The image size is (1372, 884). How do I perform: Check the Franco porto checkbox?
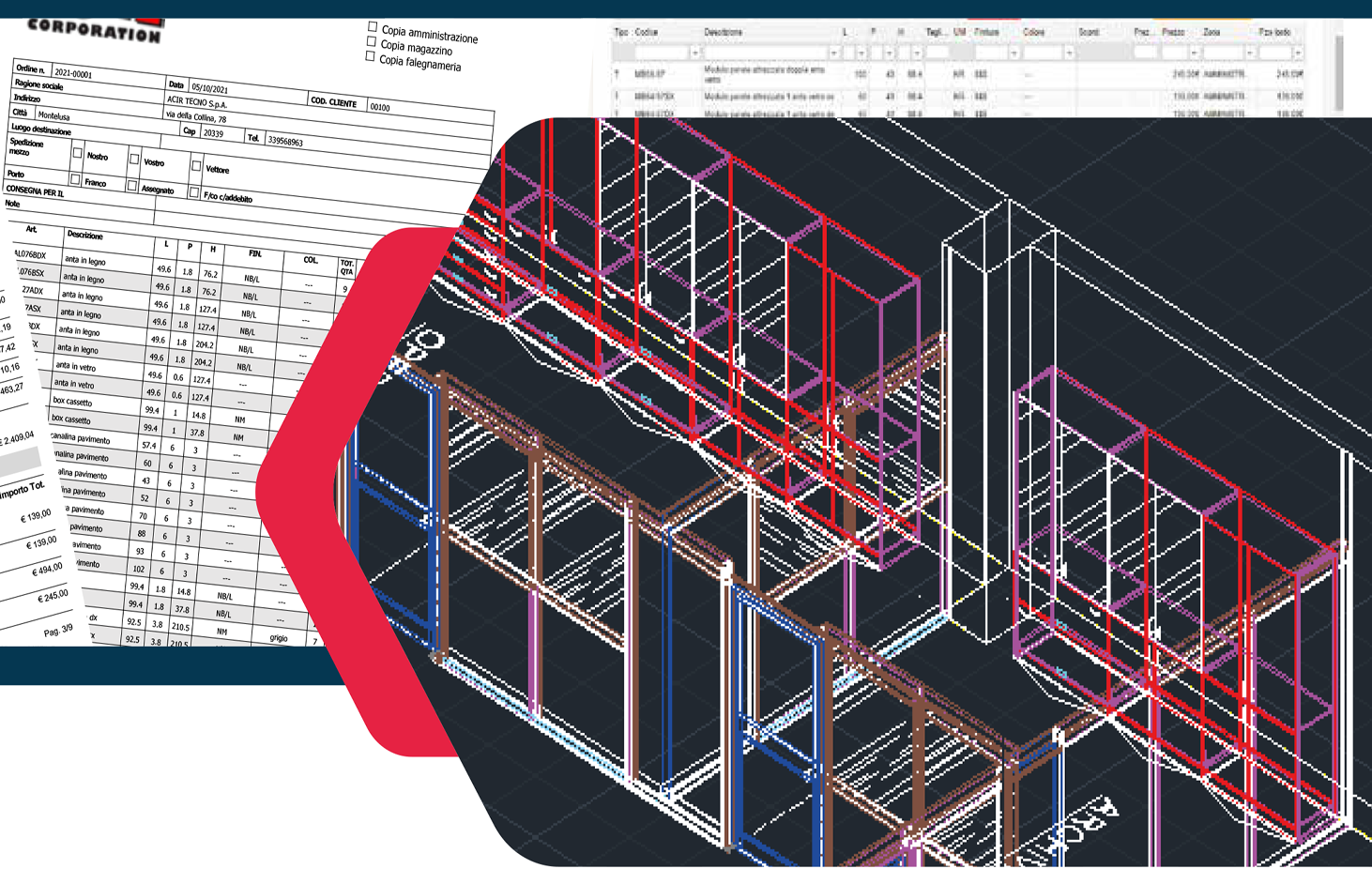tap(74, 178)
